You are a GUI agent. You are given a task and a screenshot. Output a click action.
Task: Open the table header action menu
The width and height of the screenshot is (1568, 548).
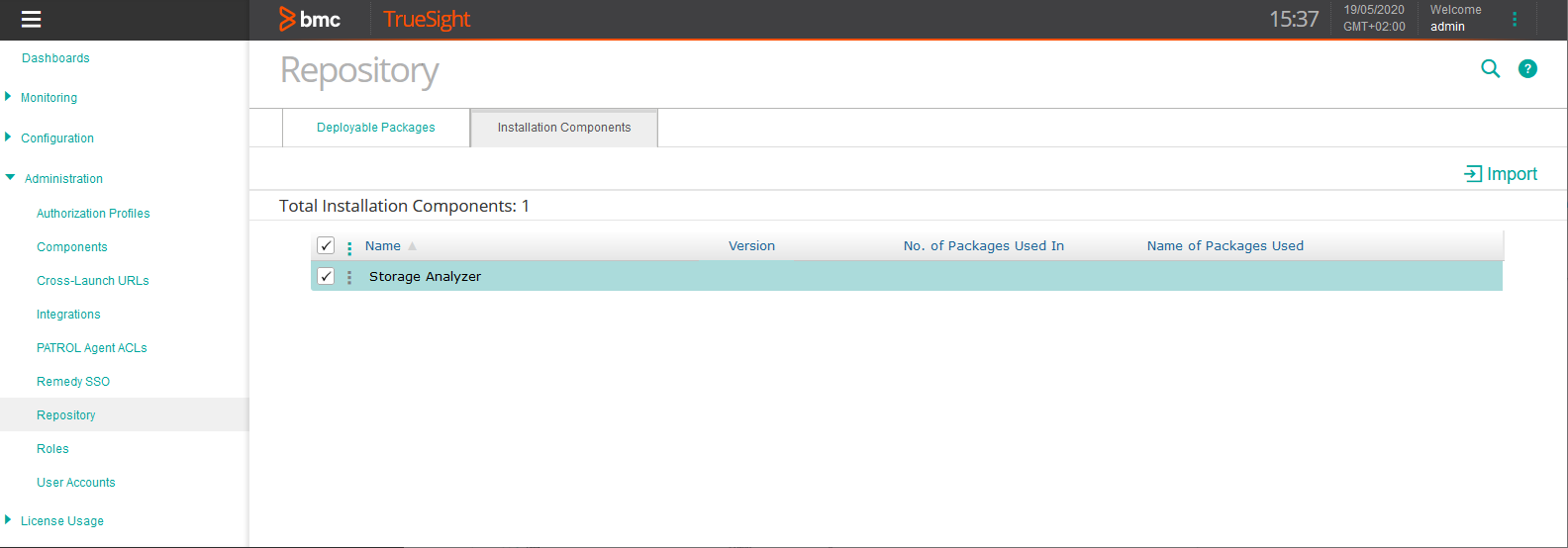[349, 247]
